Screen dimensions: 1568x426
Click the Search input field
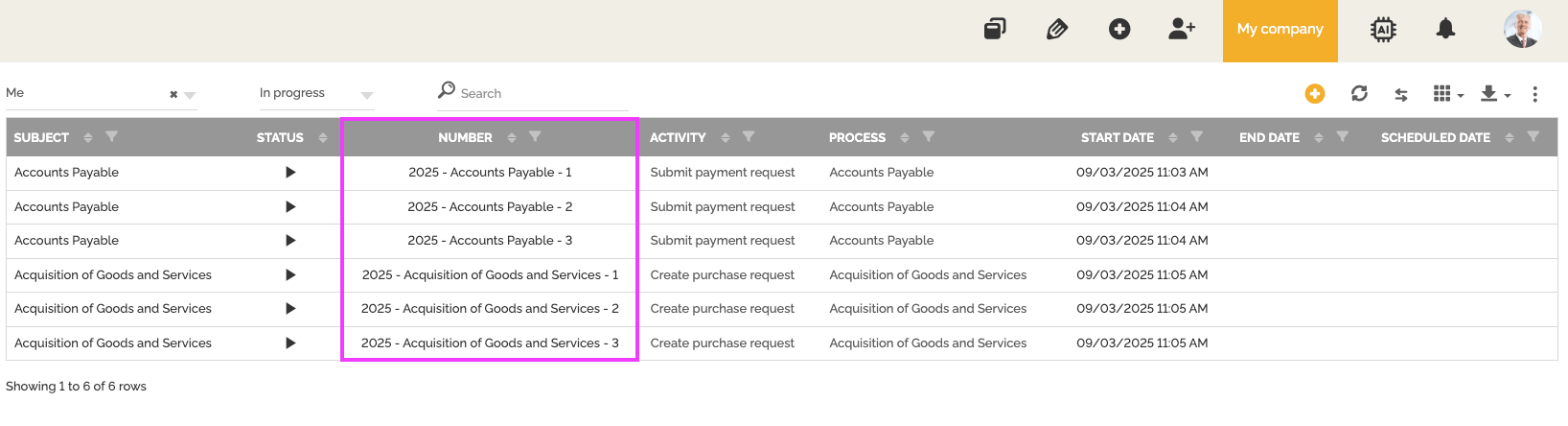pos(542,93)
